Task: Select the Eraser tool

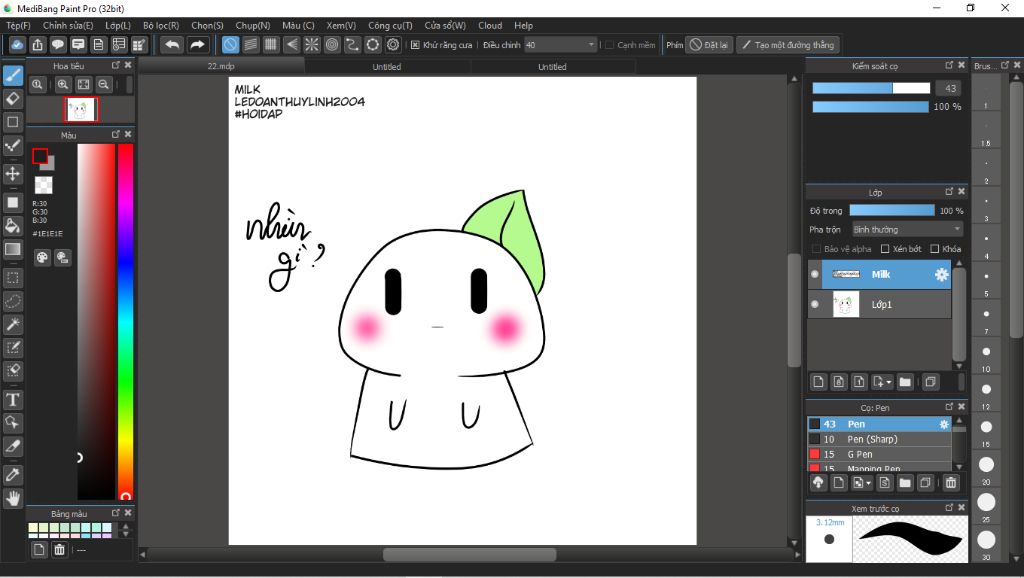Action: (x=13, y=99)
